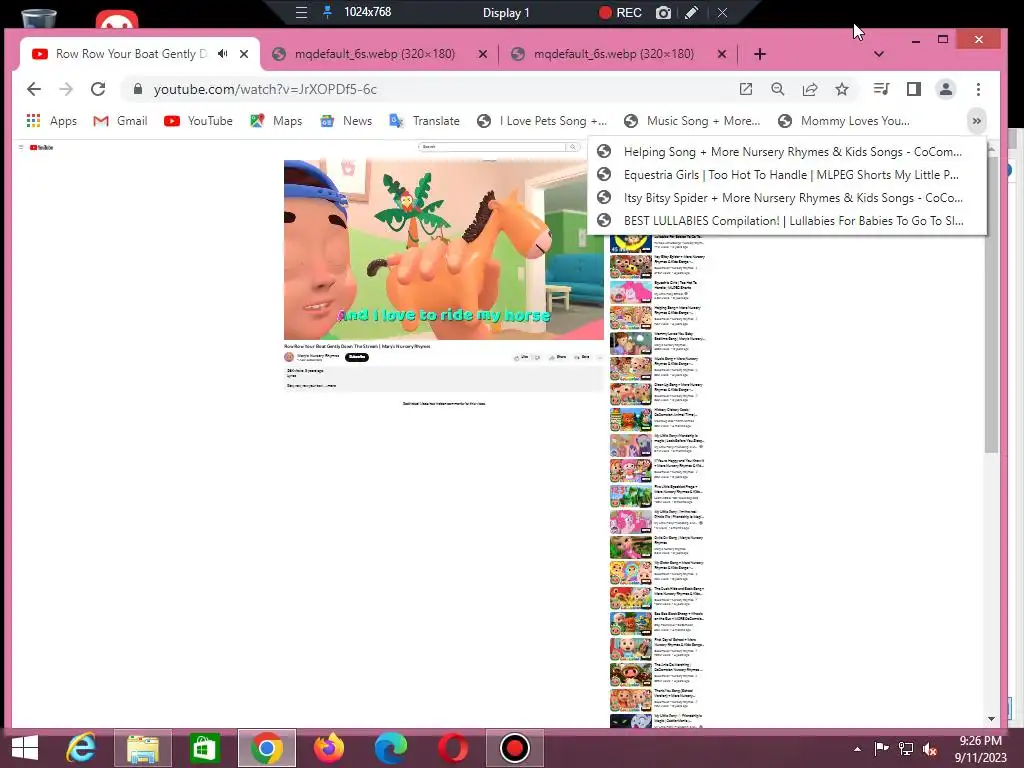The width and height of the screenshot is (1024, 768).
Task: Bookmark this page with the star icon
Action: [x=842, y=89]
